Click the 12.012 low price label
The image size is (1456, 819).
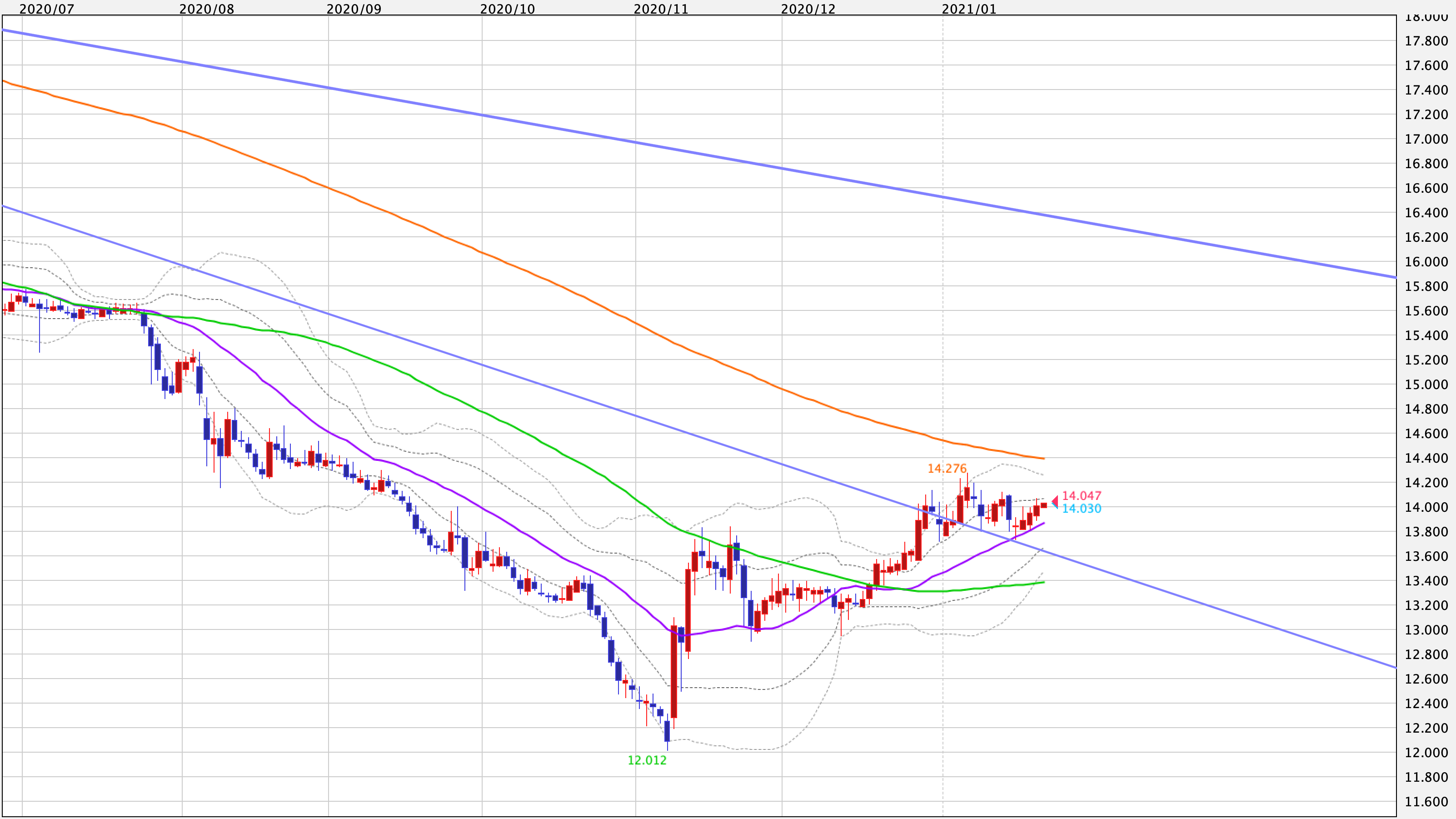[x=647, y=760]
